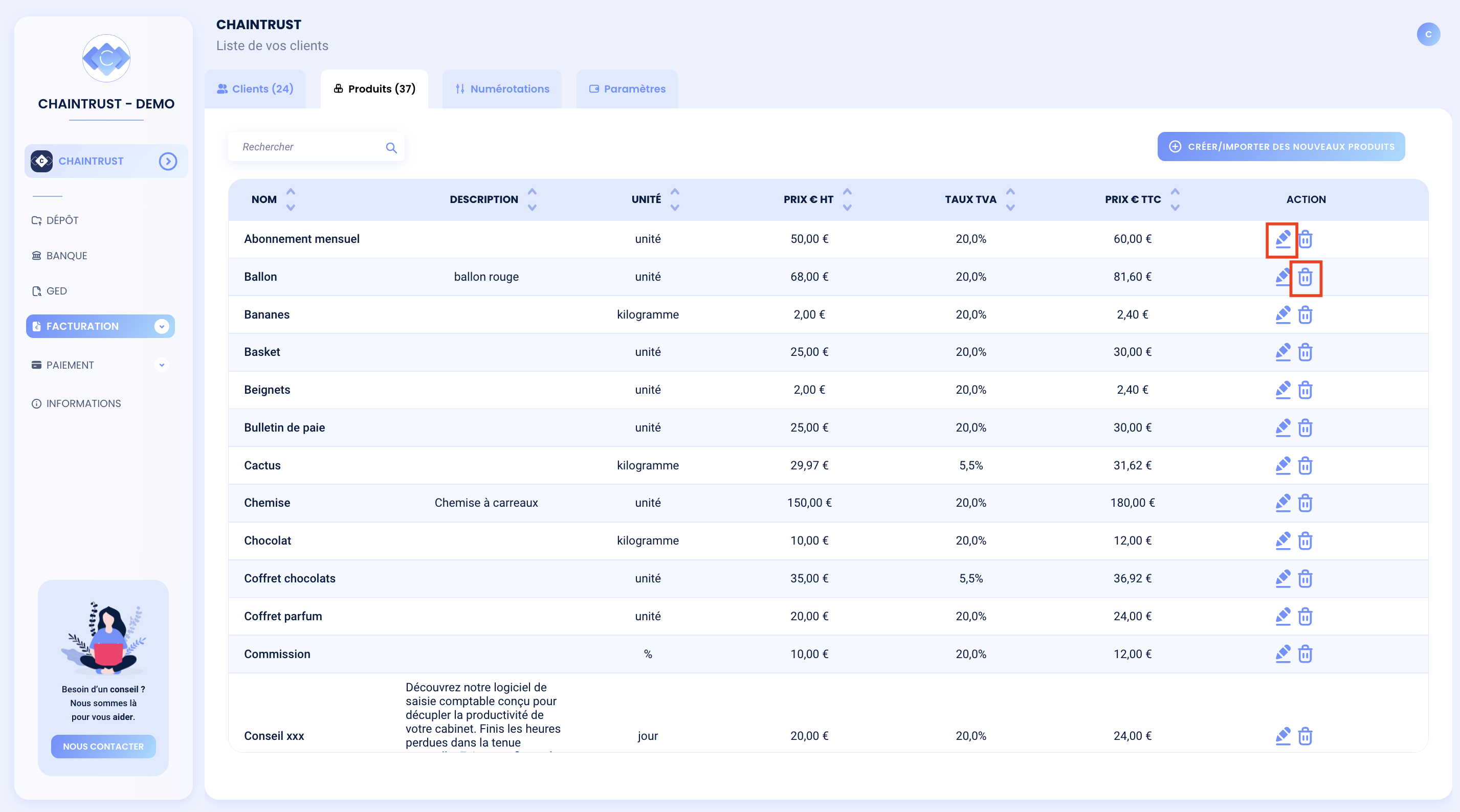Collapse the FACTURATION menu chevron

[162, 326]
